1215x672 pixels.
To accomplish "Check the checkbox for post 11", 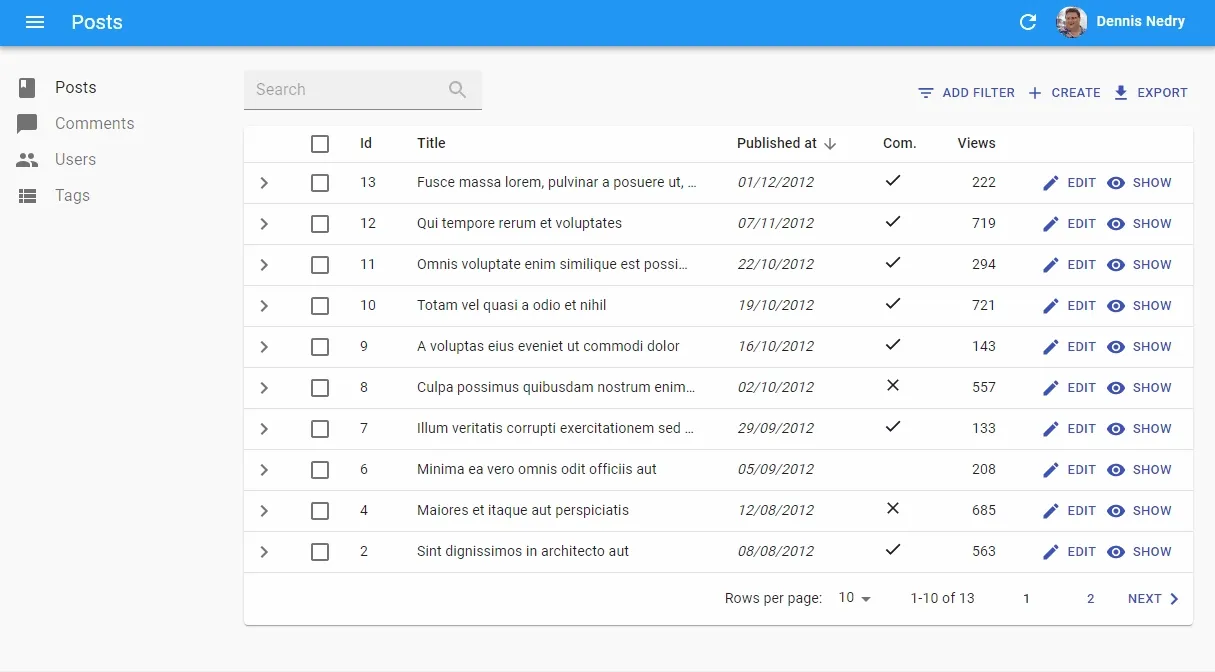I will coord(320,265).
